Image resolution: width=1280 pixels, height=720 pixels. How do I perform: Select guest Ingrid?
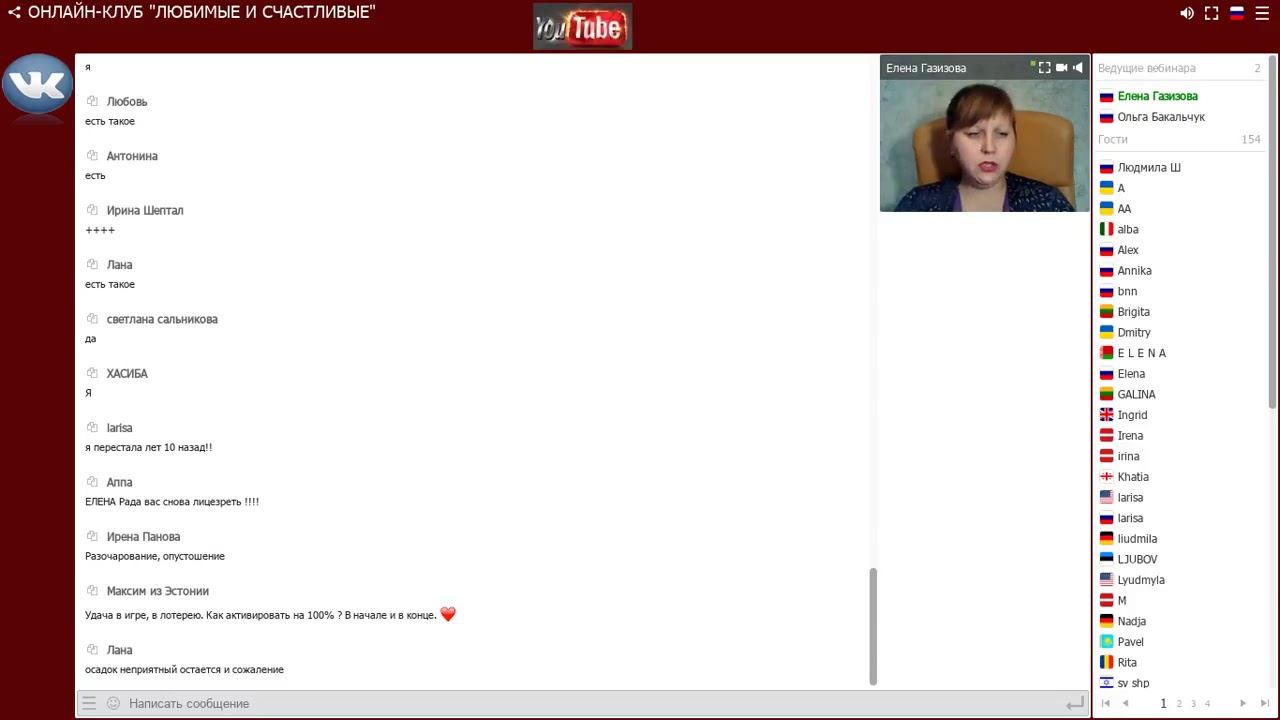tap(1132, 415)
